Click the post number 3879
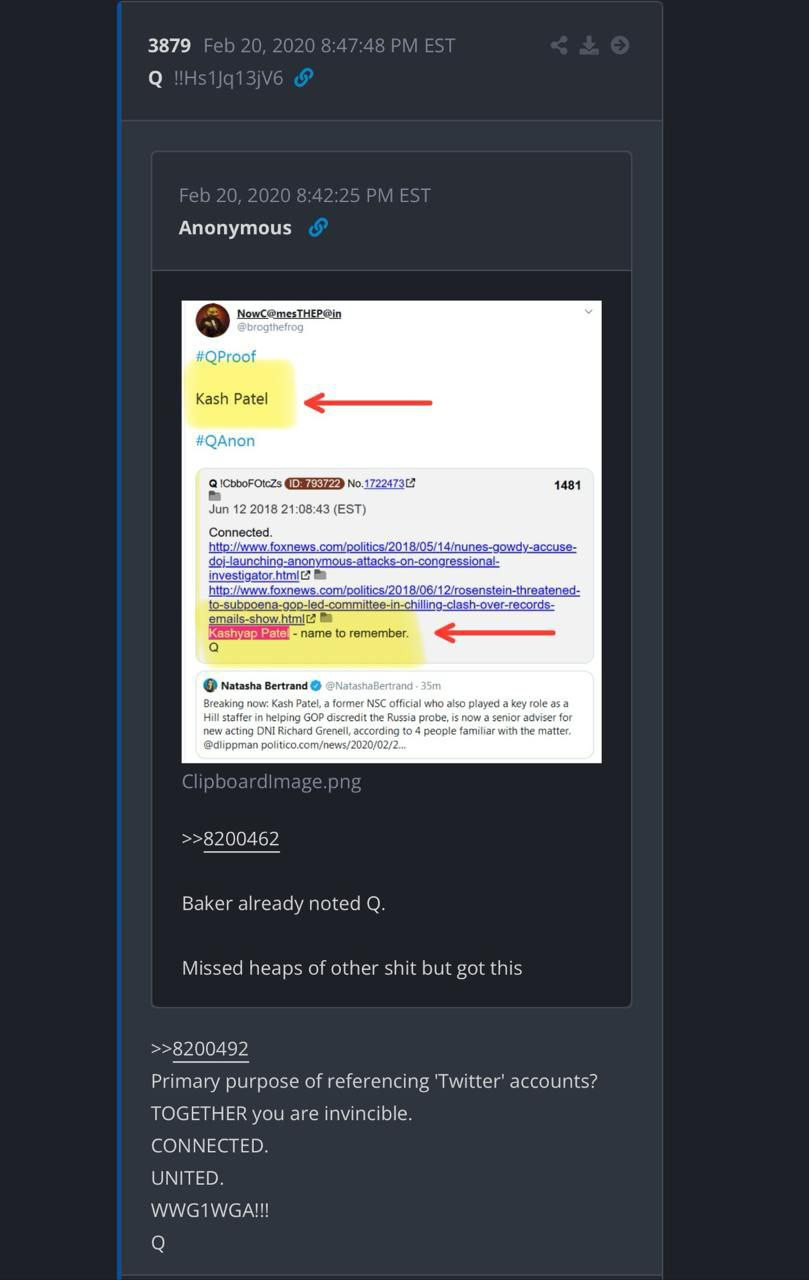809x1280 pixels. coord(169,46)
